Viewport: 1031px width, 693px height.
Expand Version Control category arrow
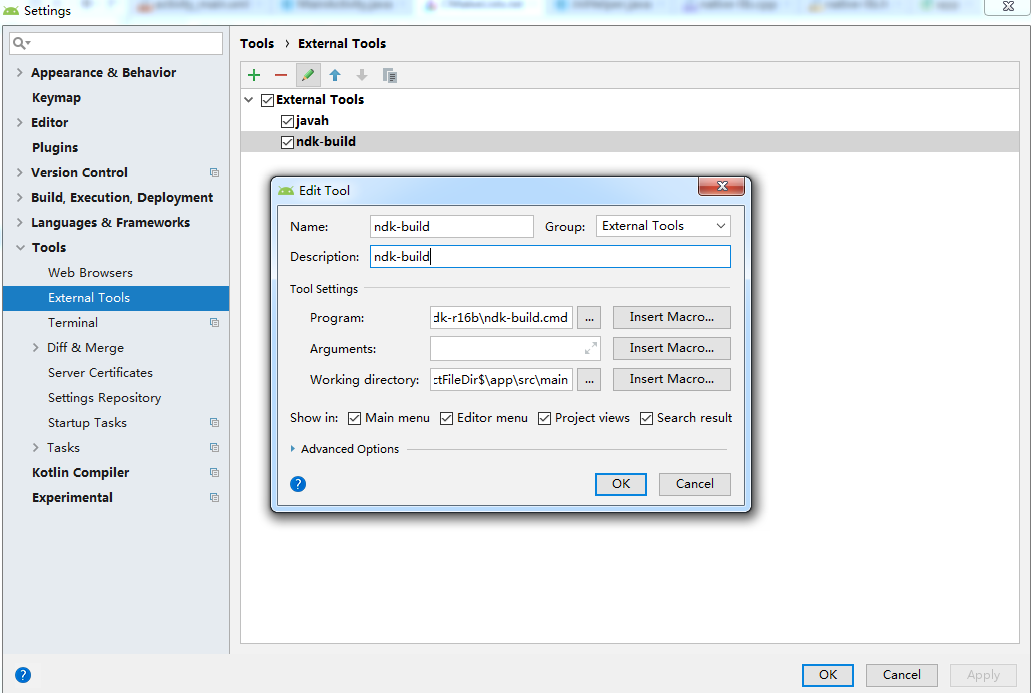pyautogui.click(x=19, y=172)
